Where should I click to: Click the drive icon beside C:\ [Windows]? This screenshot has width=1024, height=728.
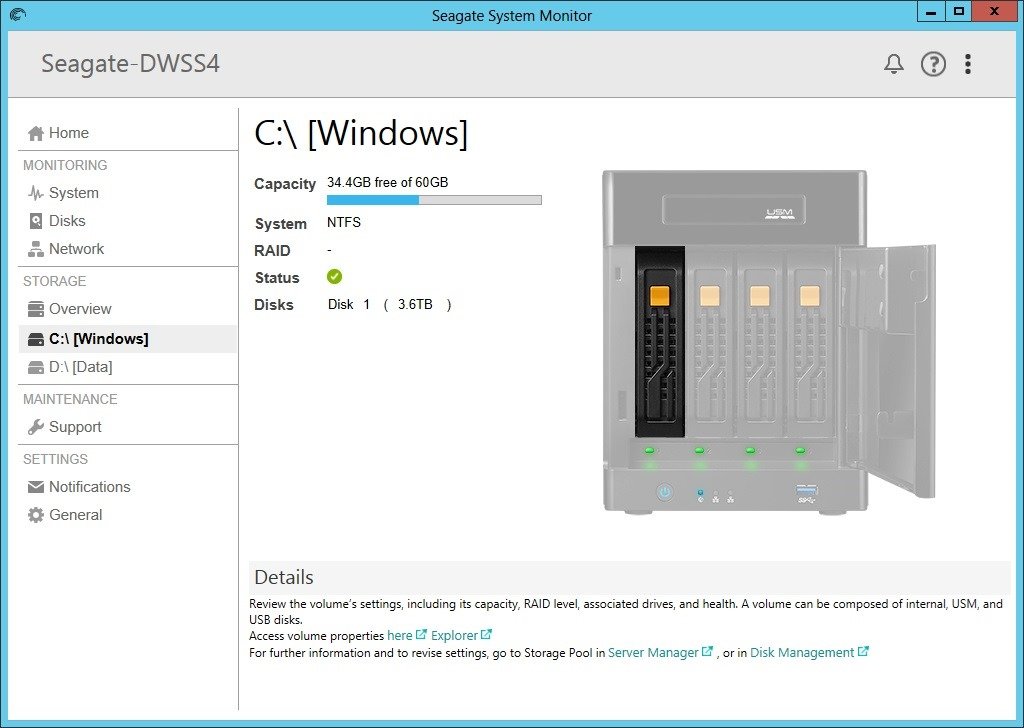point(36,340)
